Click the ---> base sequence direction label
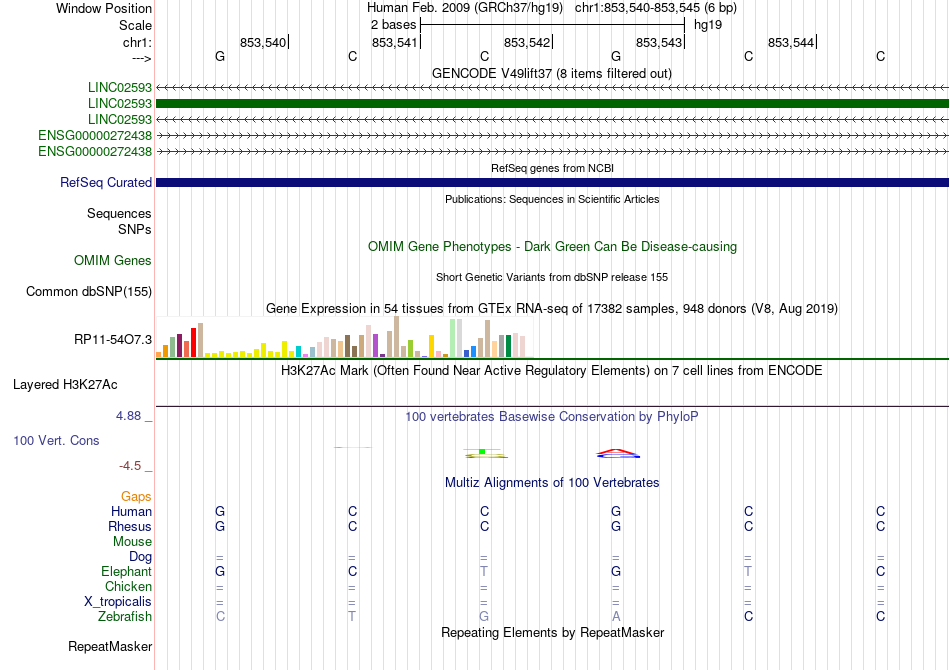 tap(141, 58)
